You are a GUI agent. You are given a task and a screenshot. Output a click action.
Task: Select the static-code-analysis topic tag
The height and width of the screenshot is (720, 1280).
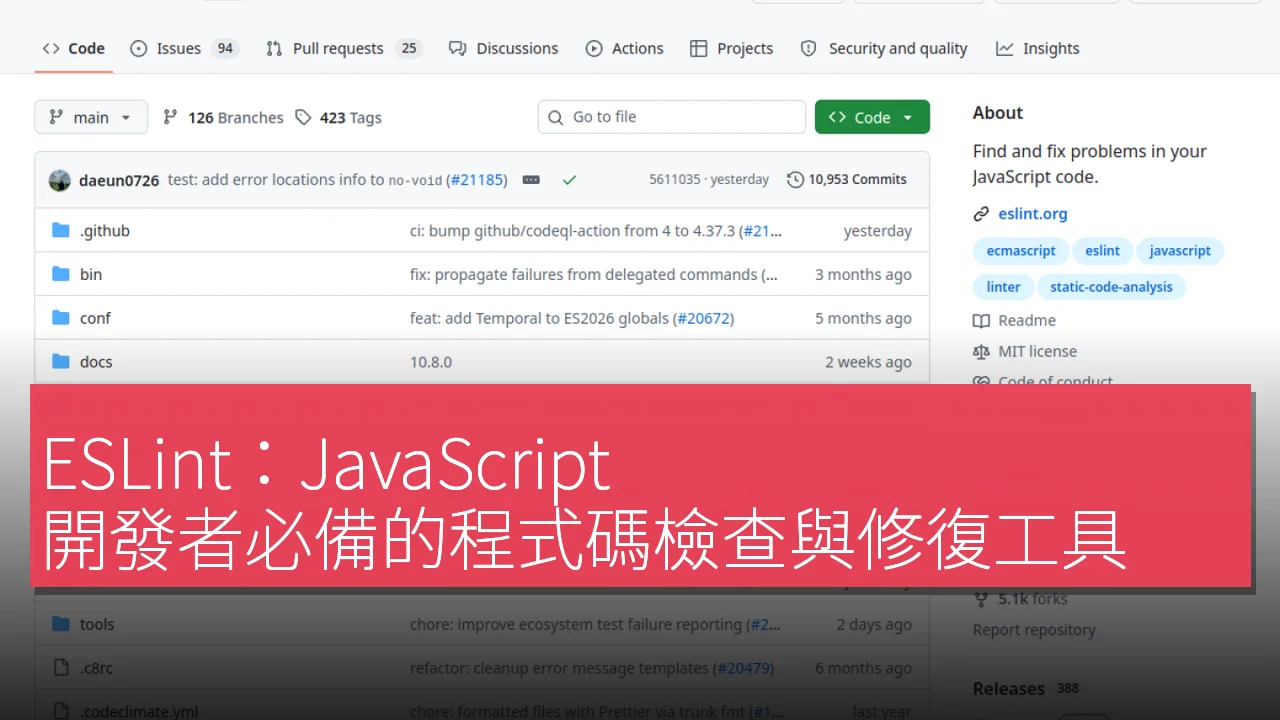[x=1111, y=287]
